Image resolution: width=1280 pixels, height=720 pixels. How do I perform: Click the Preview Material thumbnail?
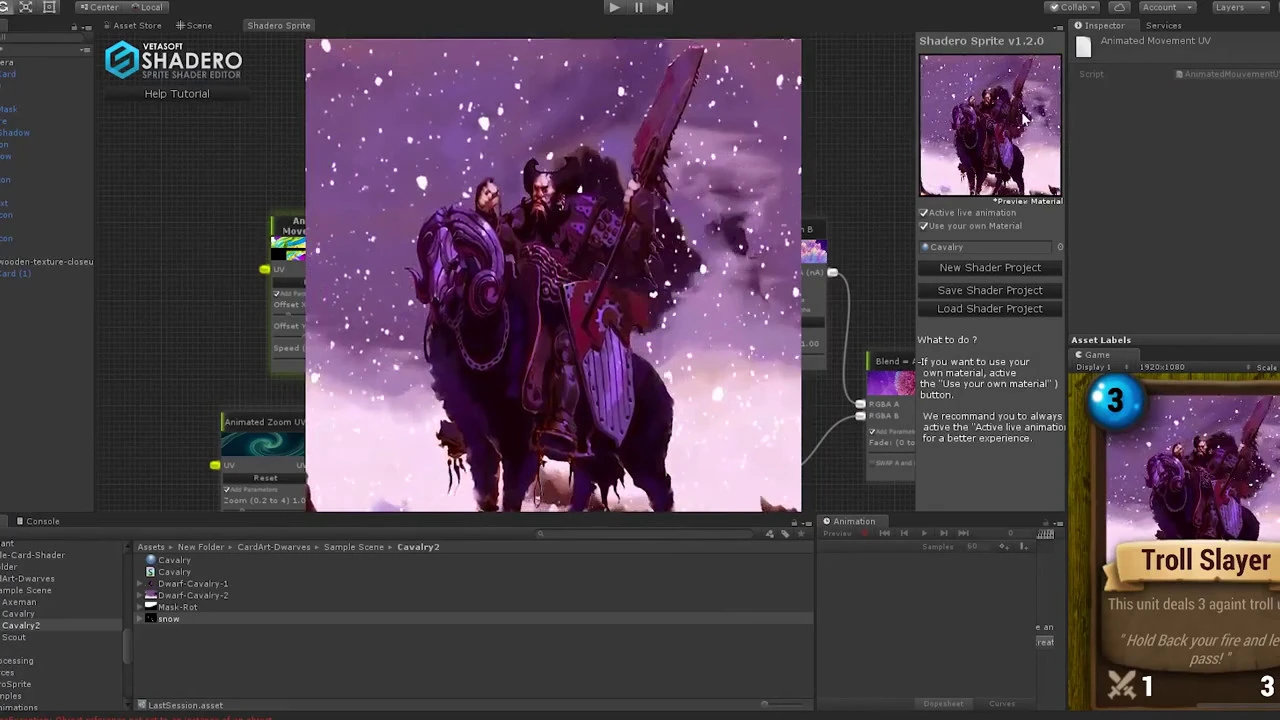coord(990,125)
